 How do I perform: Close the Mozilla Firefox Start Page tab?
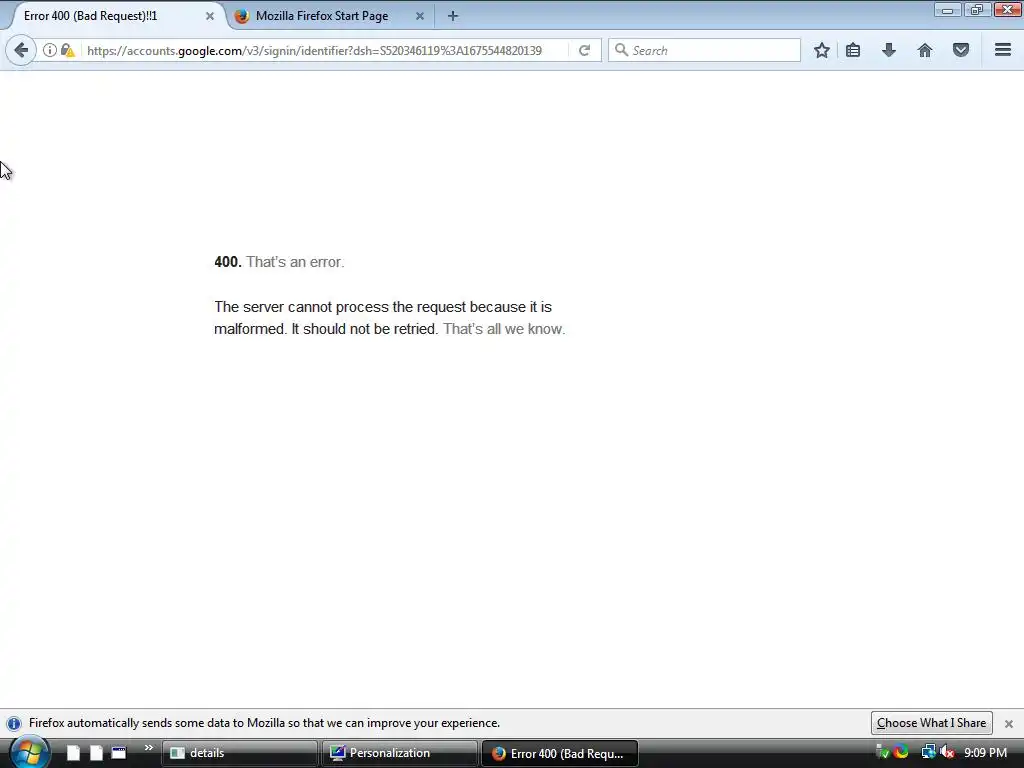420,16
